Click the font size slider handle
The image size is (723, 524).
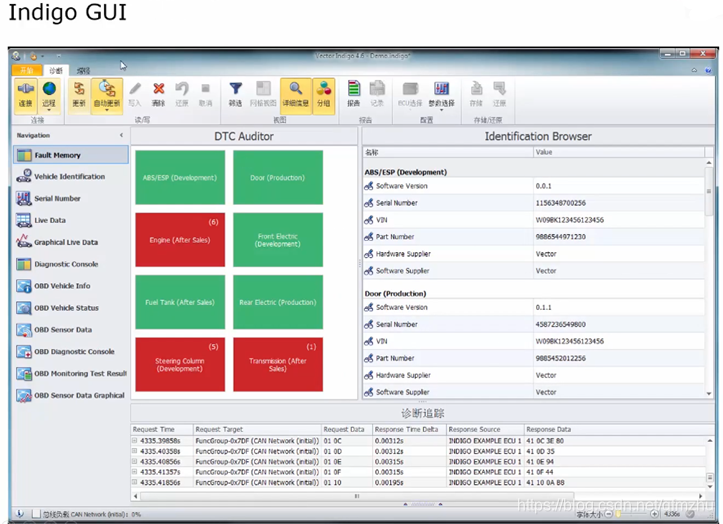618,514
